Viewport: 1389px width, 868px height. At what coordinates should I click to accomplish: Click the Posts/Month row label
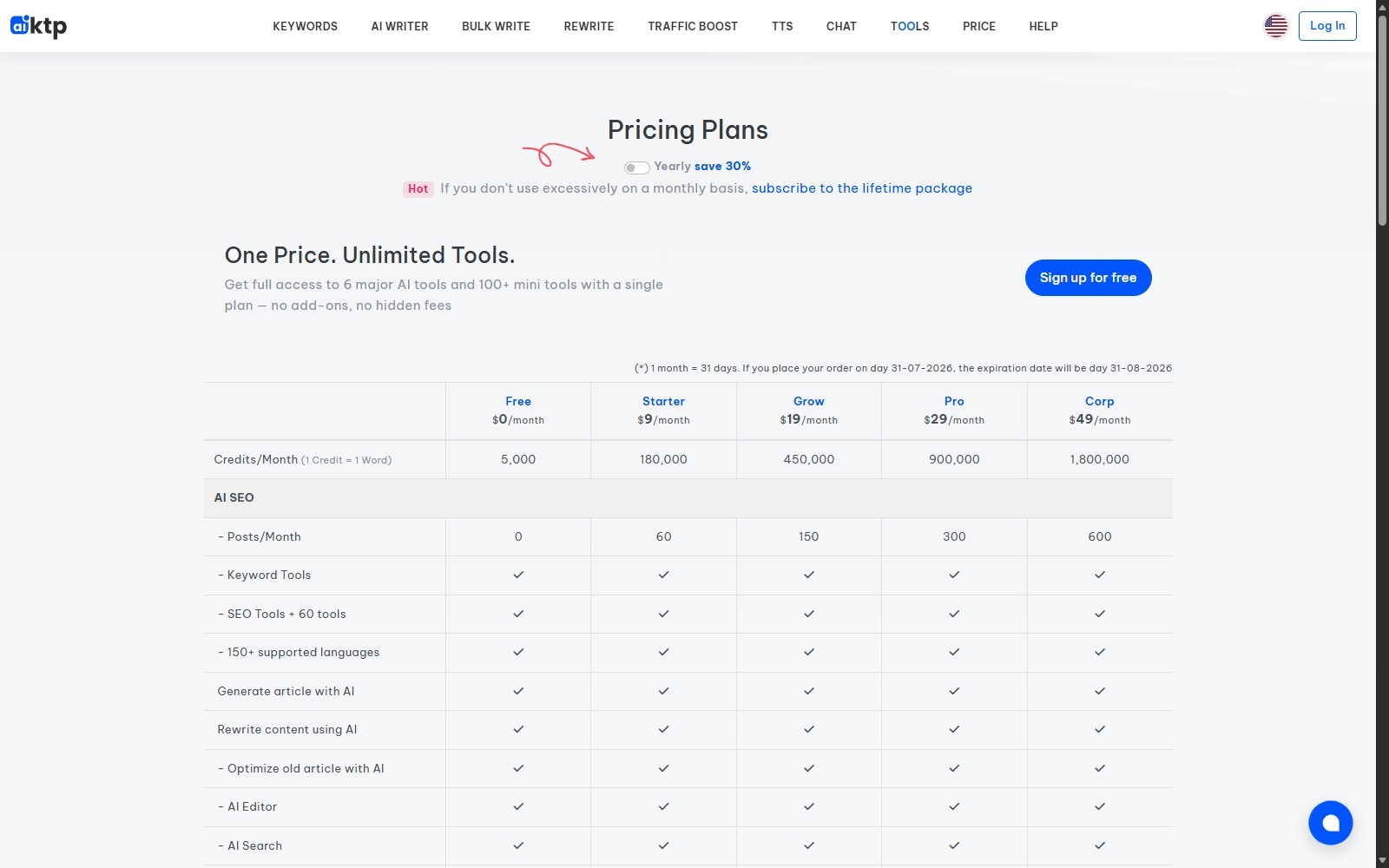tap(260, 537)
